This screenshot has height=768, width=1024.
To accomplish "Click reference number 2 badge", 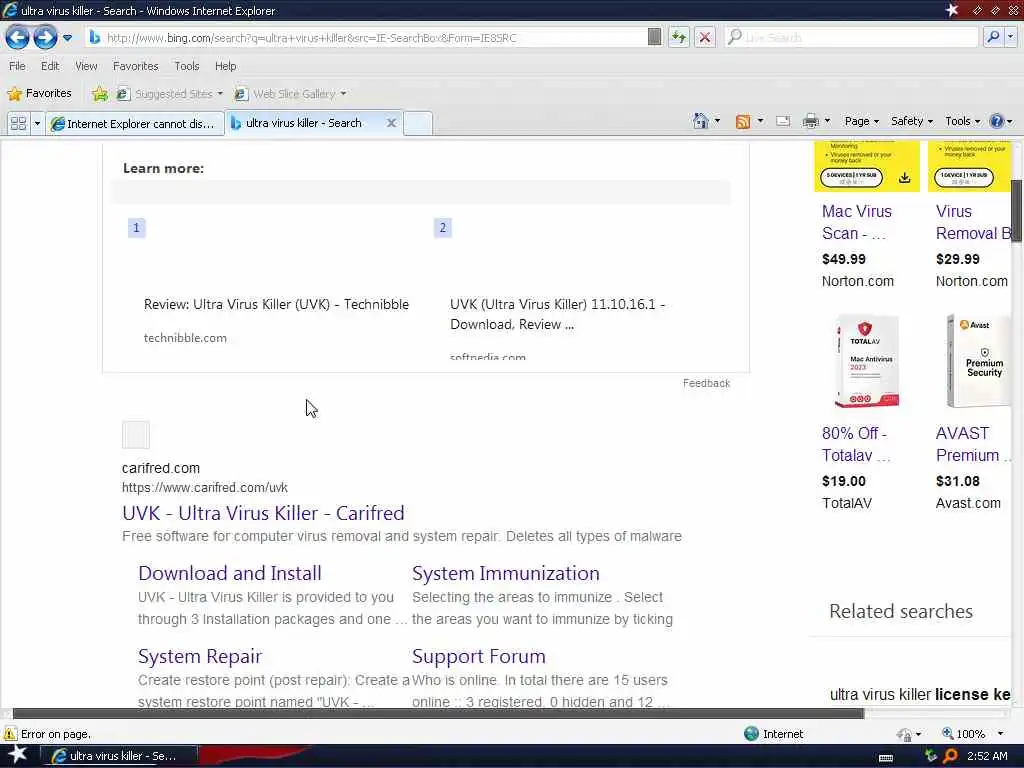I will pyautogui.click(x=443, y=227).
